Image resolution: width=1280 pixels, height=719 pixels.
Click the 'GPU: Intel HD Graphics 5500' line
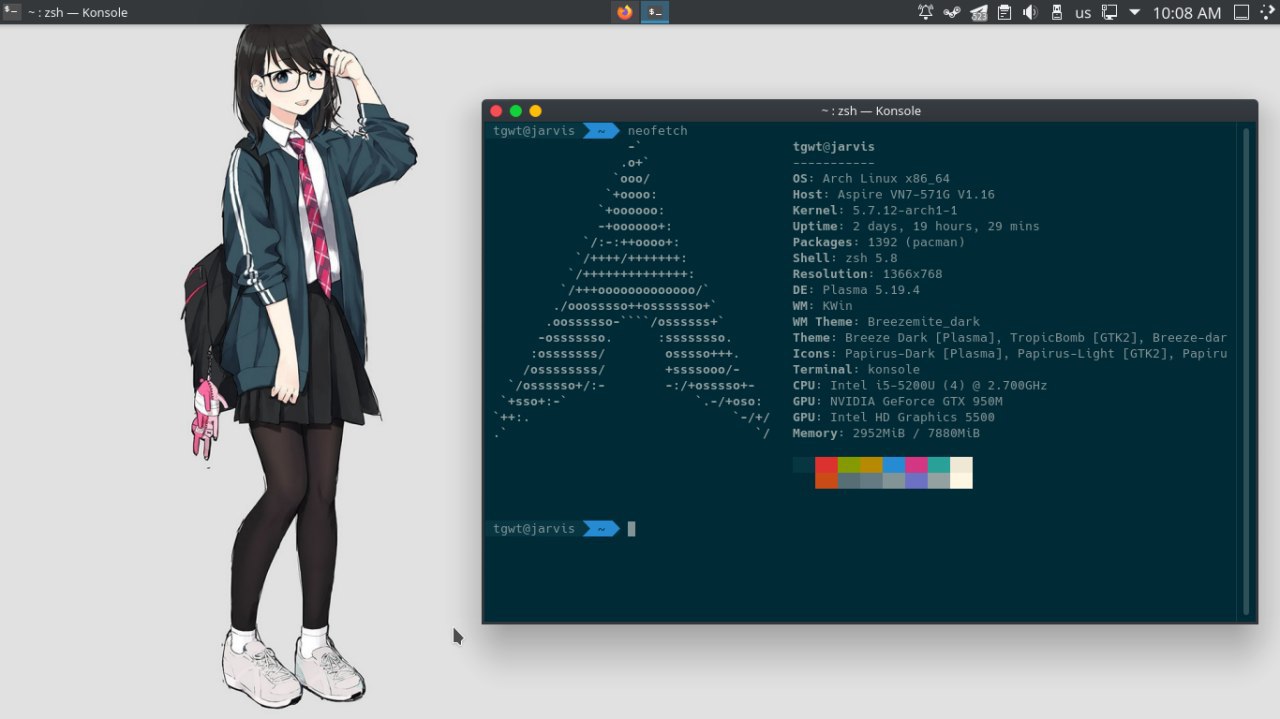[x=894, y=418]
